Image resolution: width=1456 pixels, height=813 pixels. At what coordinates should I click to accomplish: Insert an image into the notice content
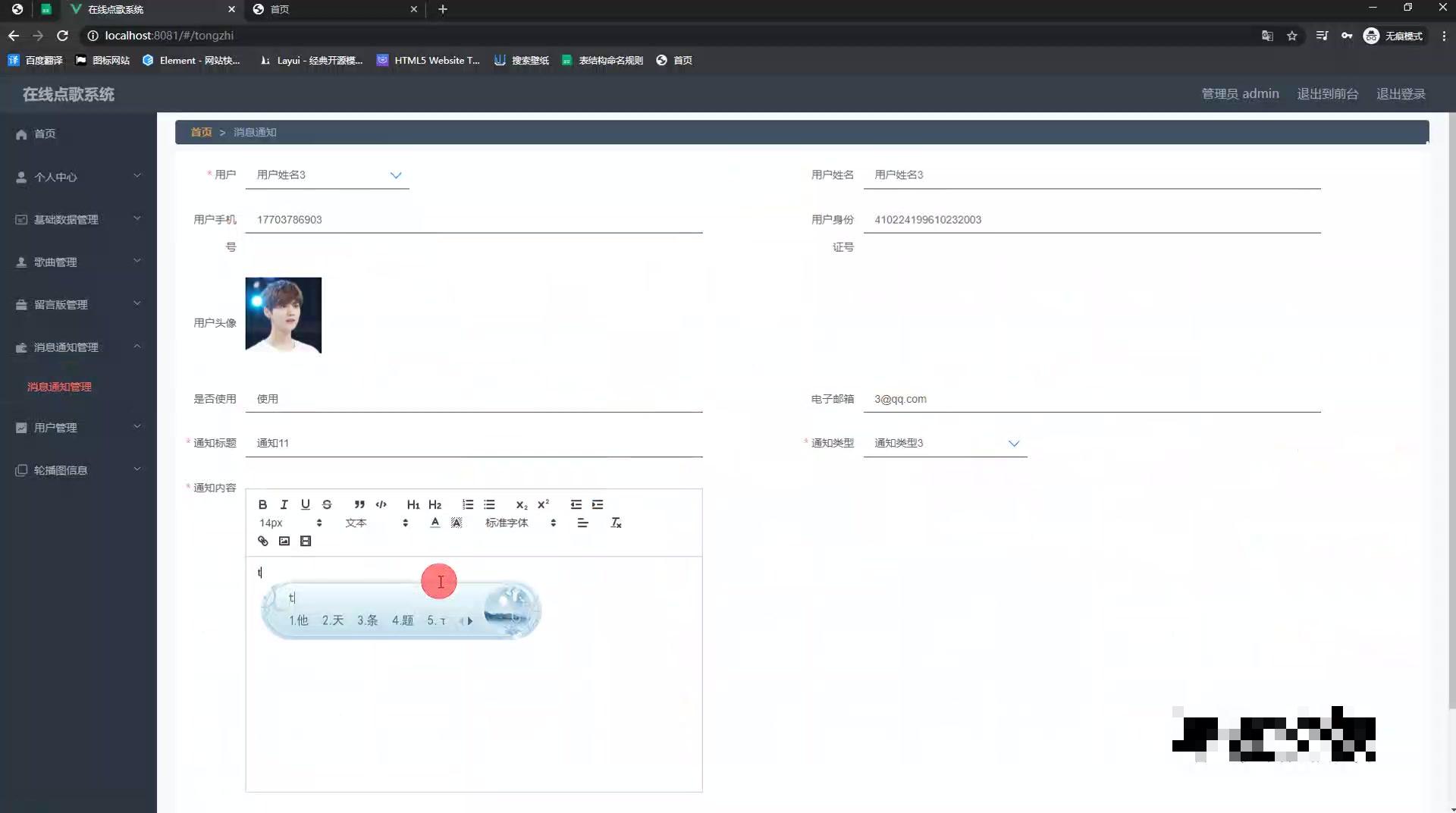tap(284, 541)
